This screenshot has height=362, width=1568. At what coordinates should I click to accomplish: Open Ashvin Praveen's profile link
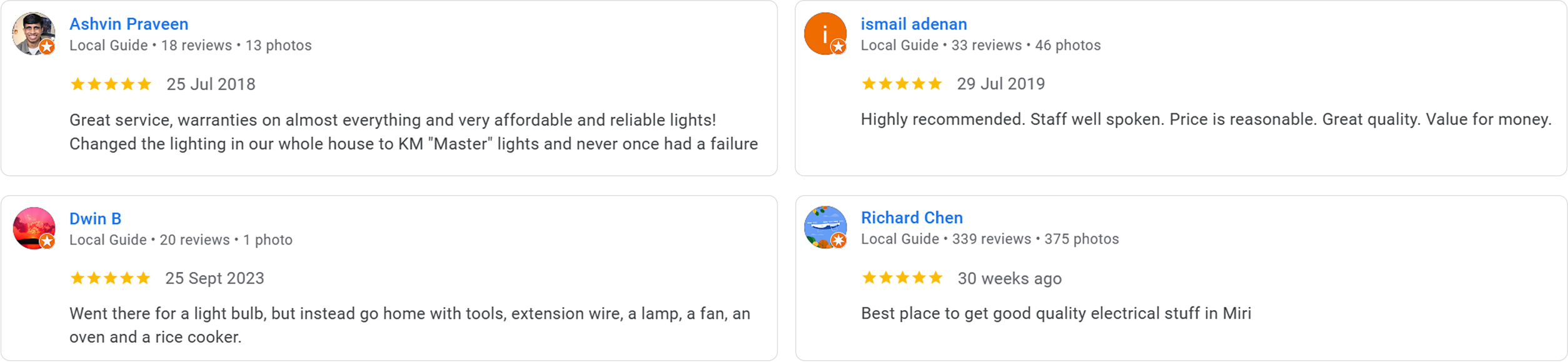coord(128,24)
